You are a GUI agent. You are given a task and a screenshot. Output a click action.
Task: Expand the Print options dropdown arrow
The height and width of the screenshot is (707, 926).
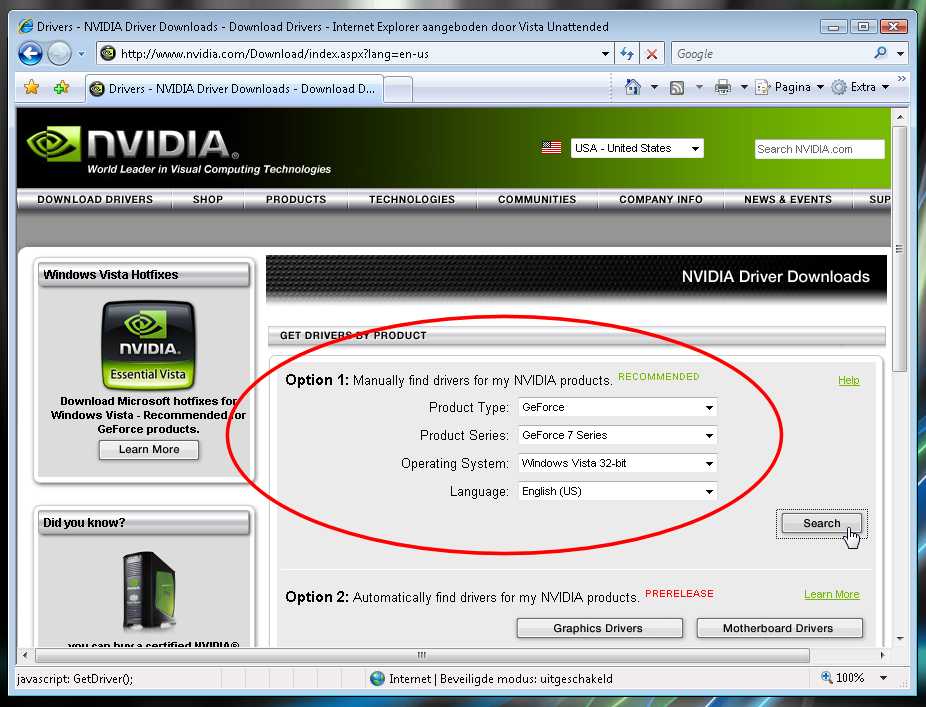point(744,87)
